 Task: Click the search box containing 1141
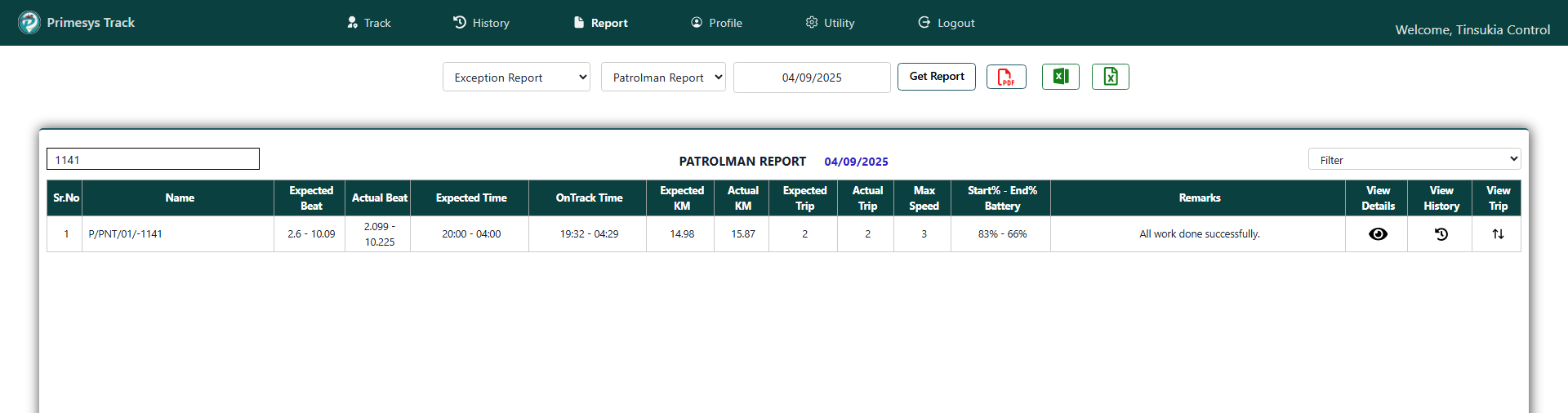(x=153, y=159)
